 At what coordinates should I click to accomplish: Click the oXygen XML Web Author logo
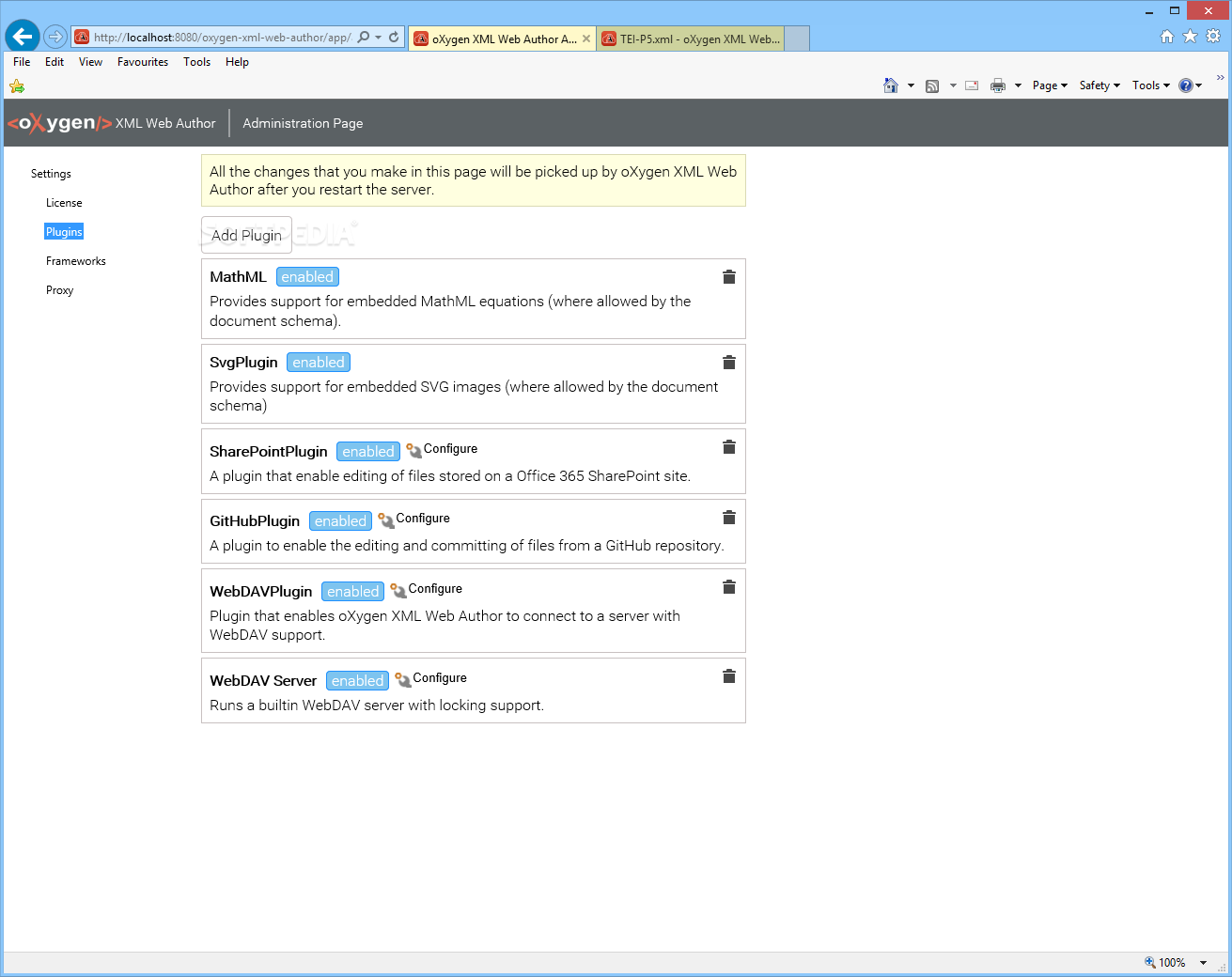(x=111, y=123)
